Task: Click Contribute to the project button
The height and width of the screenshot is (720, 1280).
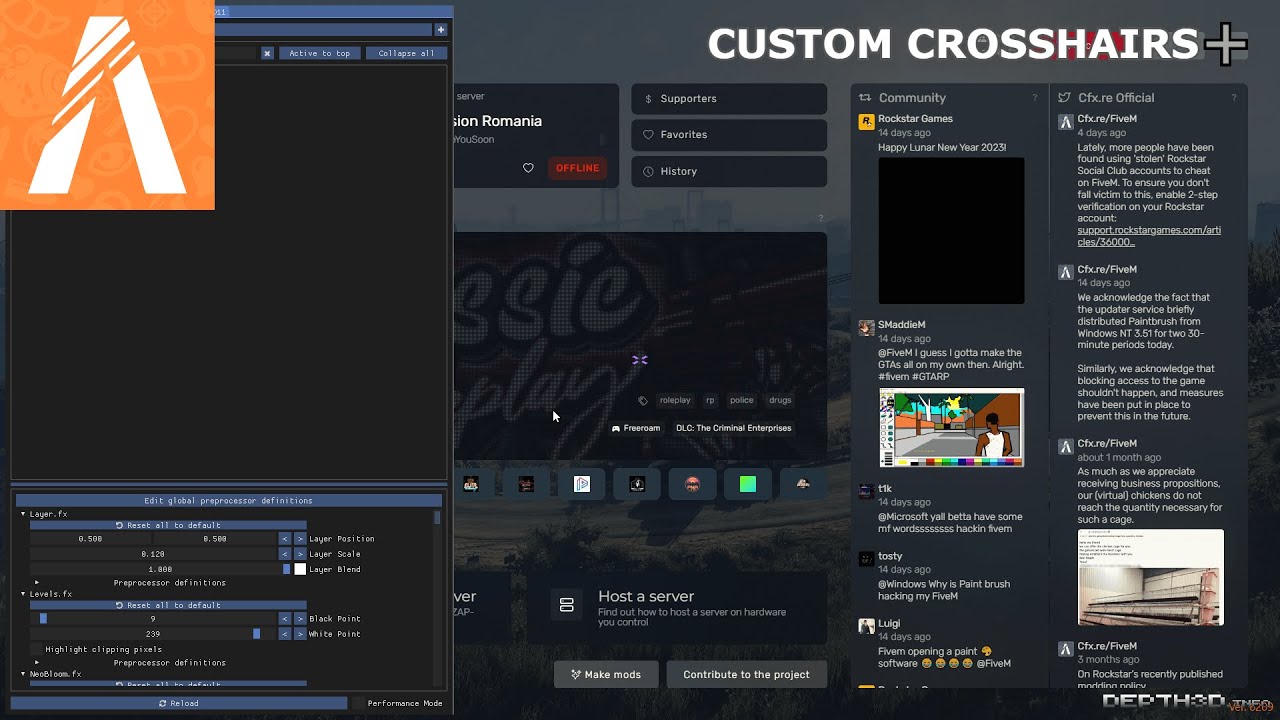Action: 746,674
